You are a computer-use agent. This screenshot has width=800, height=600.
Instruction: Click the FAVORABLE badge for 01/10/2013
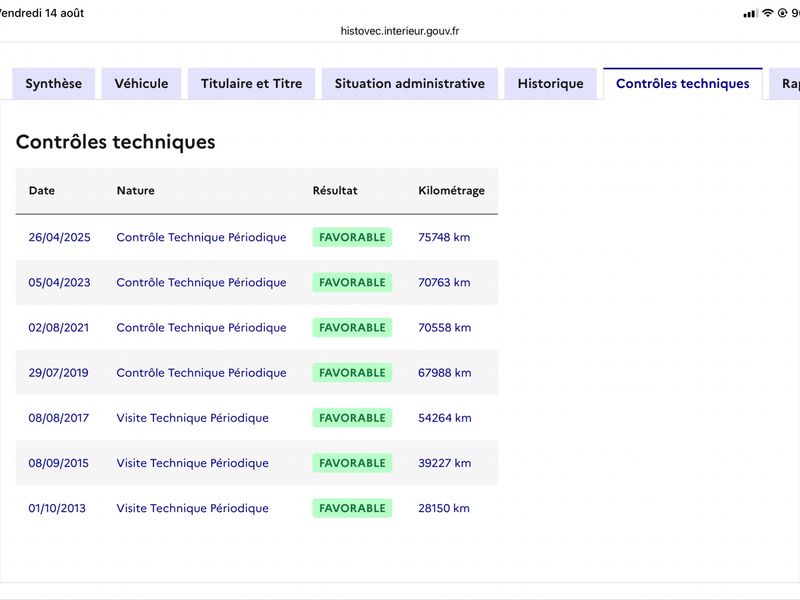tap(353, 508)
